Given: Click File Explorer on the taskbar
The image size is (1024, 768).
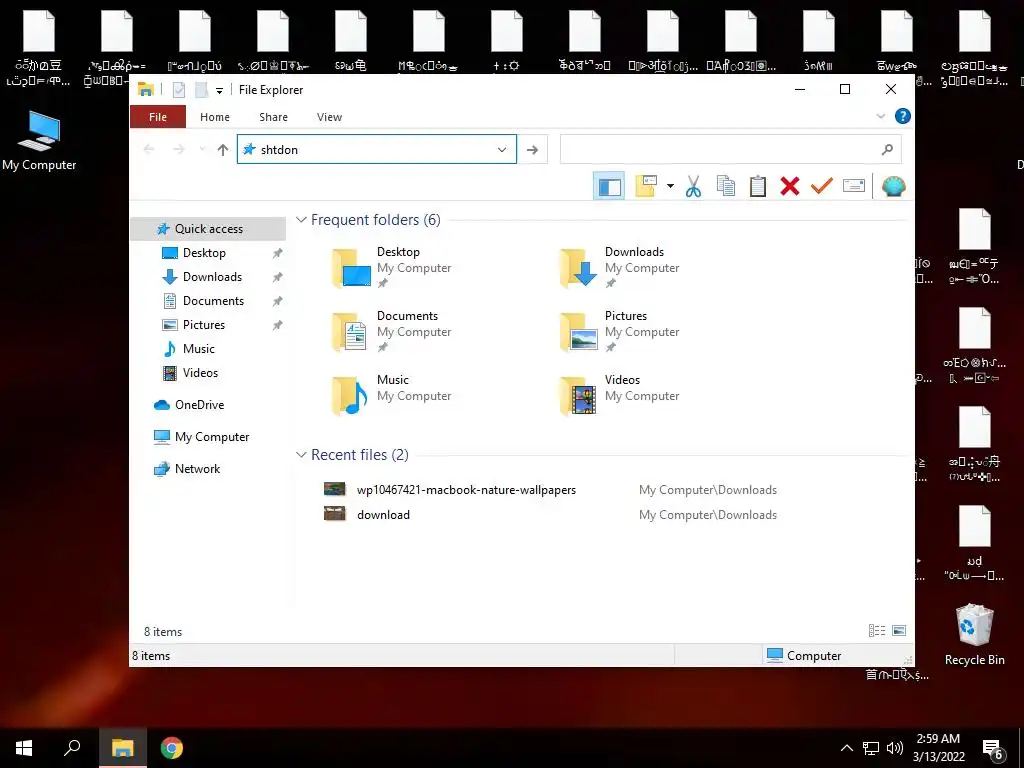Looking at the screenshot, I should click(x=122, y=748).
